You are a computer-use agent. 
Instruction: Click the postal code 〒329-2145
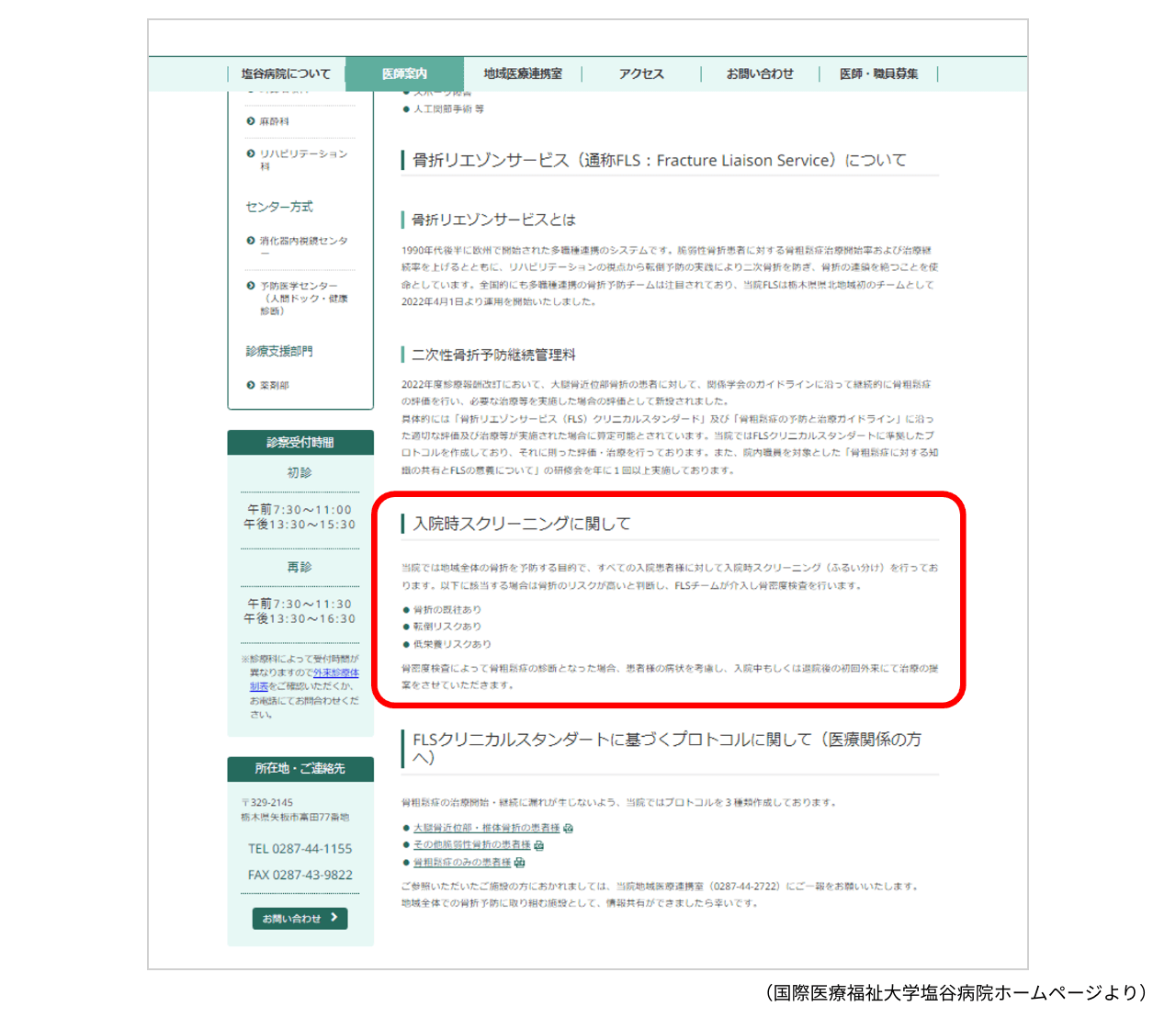pos(267,802)
